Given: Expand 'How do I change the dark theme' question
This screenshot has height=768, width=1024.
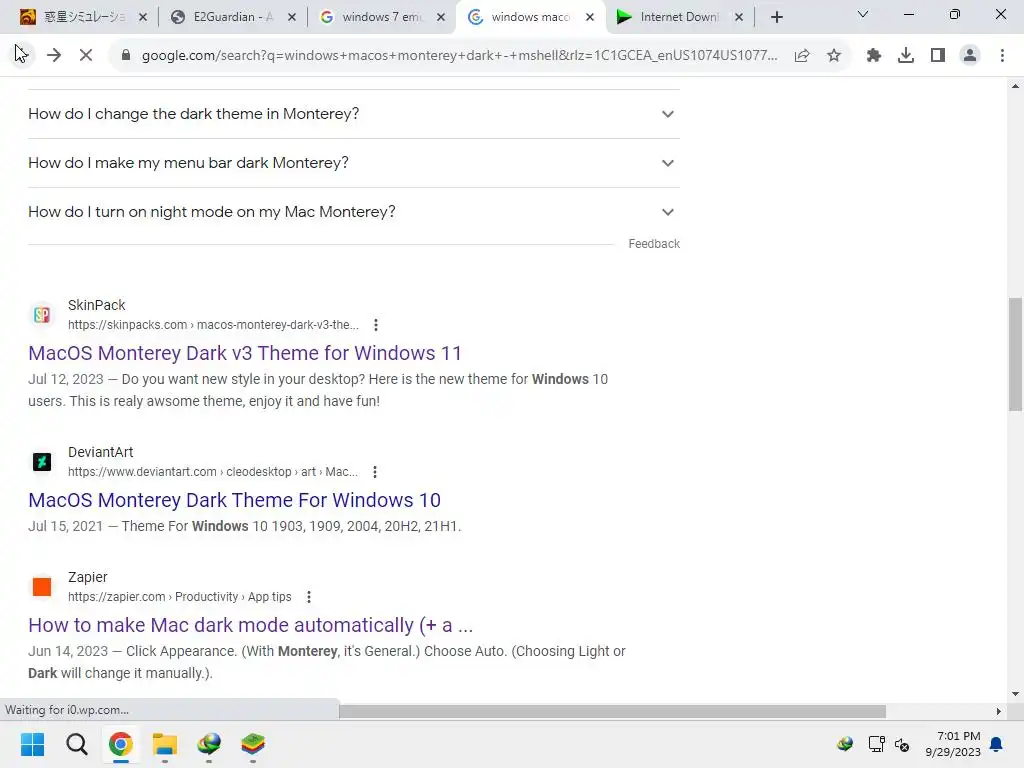Looking at the screenshot, I should coord(353,114).
